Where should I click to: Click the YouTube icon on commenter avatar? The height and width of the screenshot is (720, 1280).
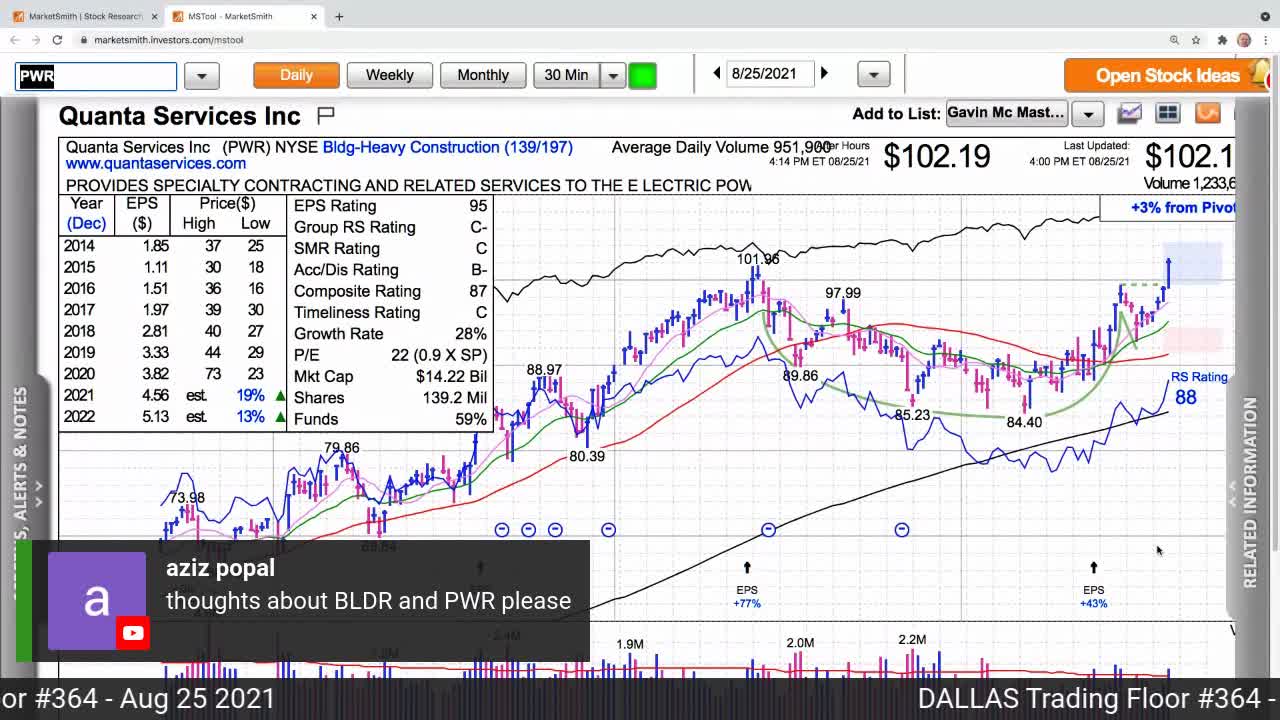tap(133, 633)
